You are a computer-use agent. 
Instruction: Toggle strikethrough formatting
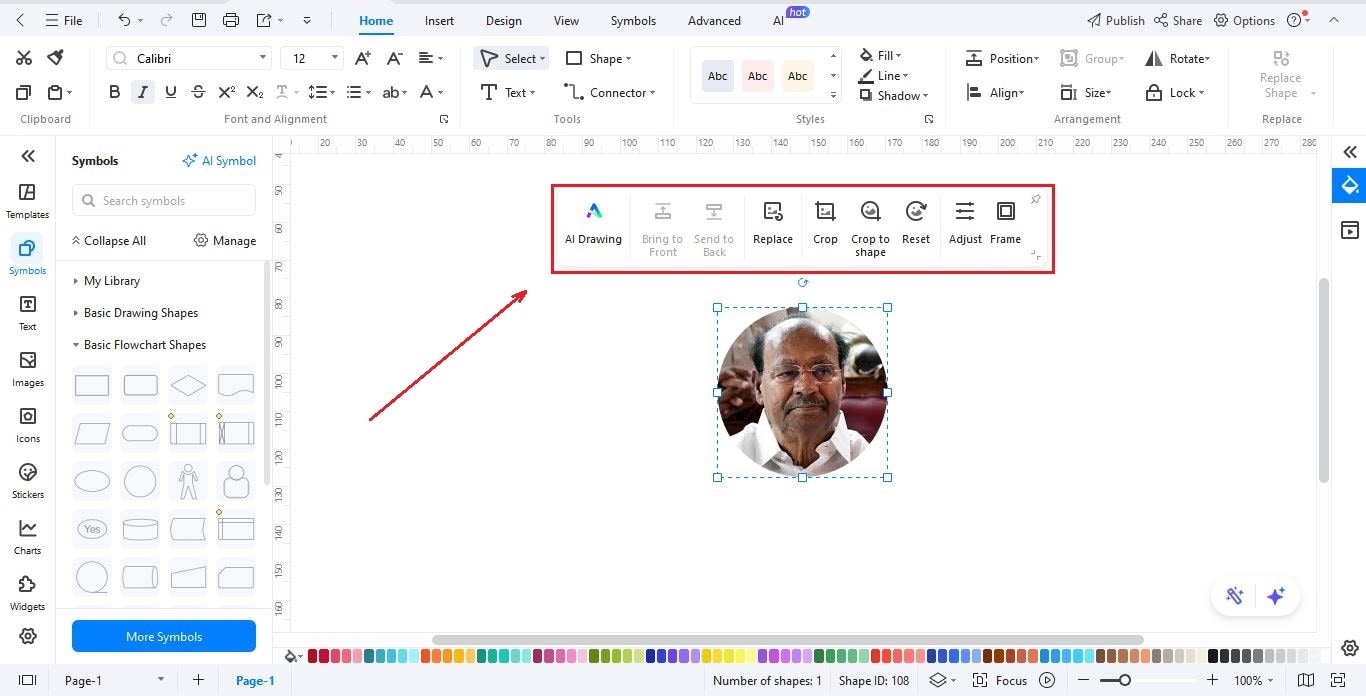tap(198, 91)
